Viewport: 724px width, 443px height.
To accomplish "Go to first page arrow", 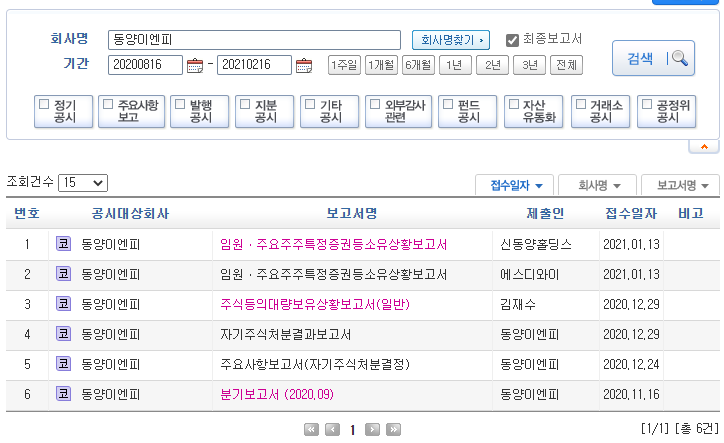I will pos(311,430).
